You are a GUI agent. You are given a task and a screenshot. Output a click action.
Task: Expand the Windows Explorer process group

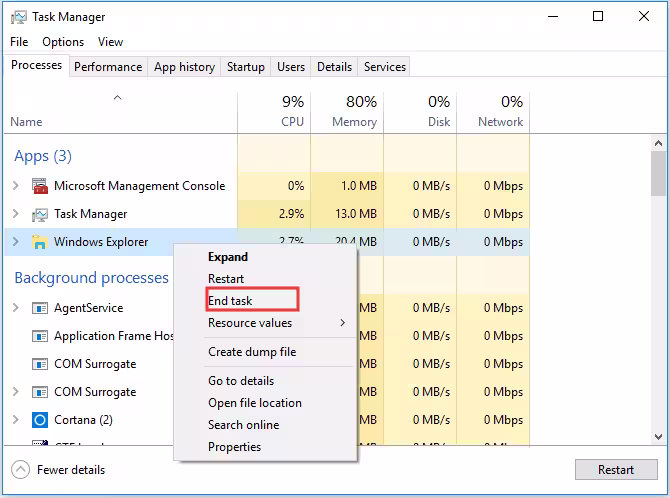click(16, 242)
